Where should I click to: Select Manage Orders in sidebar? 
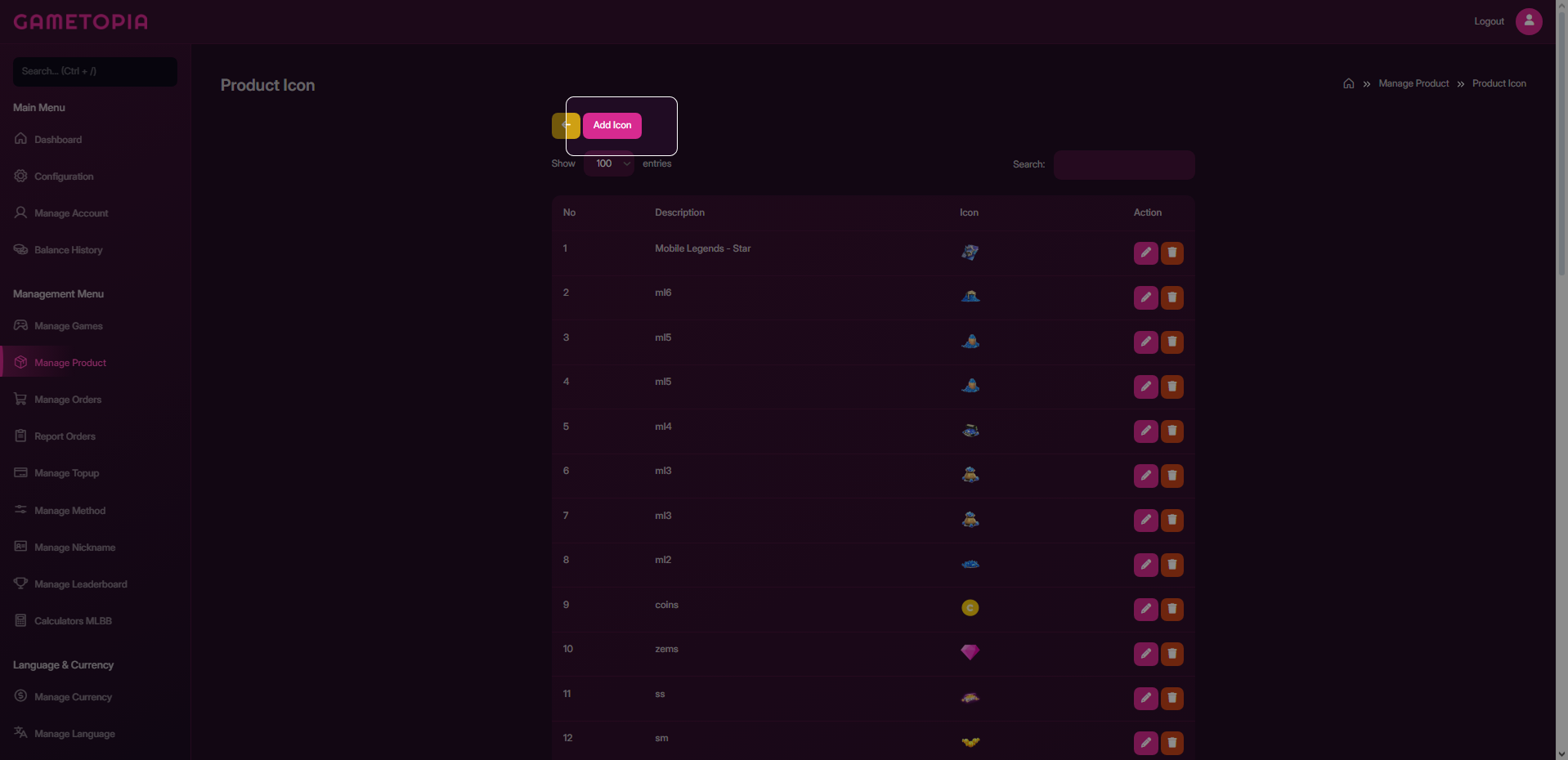[68, 400]
